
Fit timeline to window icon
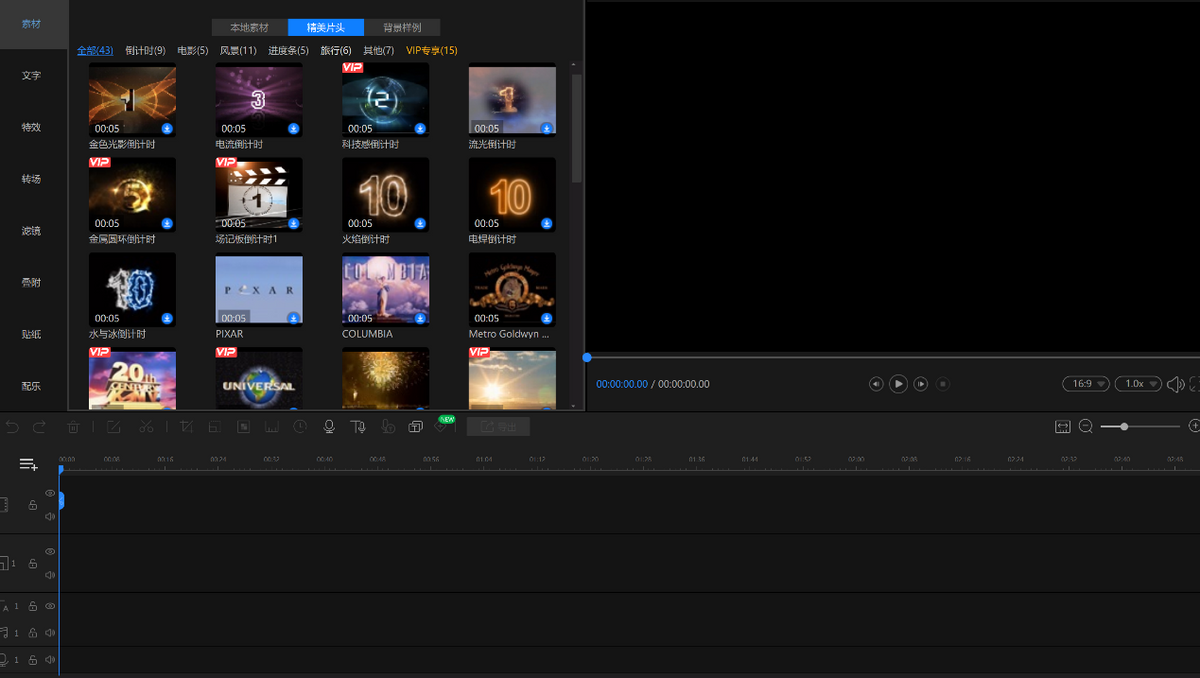point(1062,427)
